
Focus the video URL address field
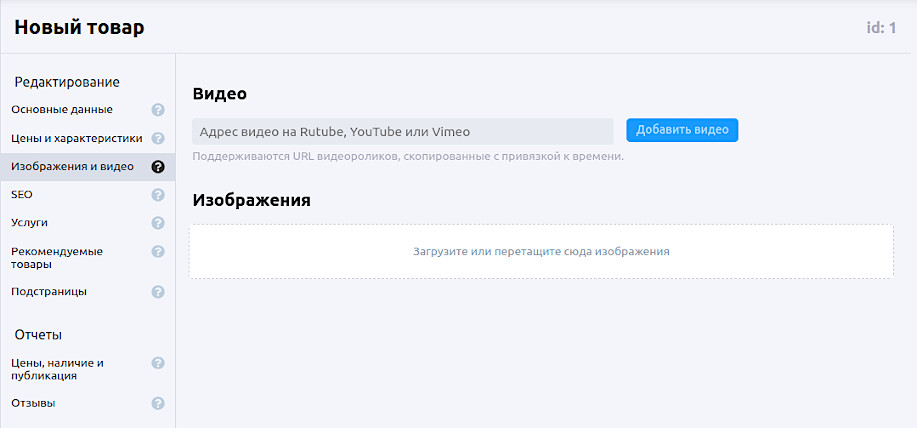[x=401, y=131]
